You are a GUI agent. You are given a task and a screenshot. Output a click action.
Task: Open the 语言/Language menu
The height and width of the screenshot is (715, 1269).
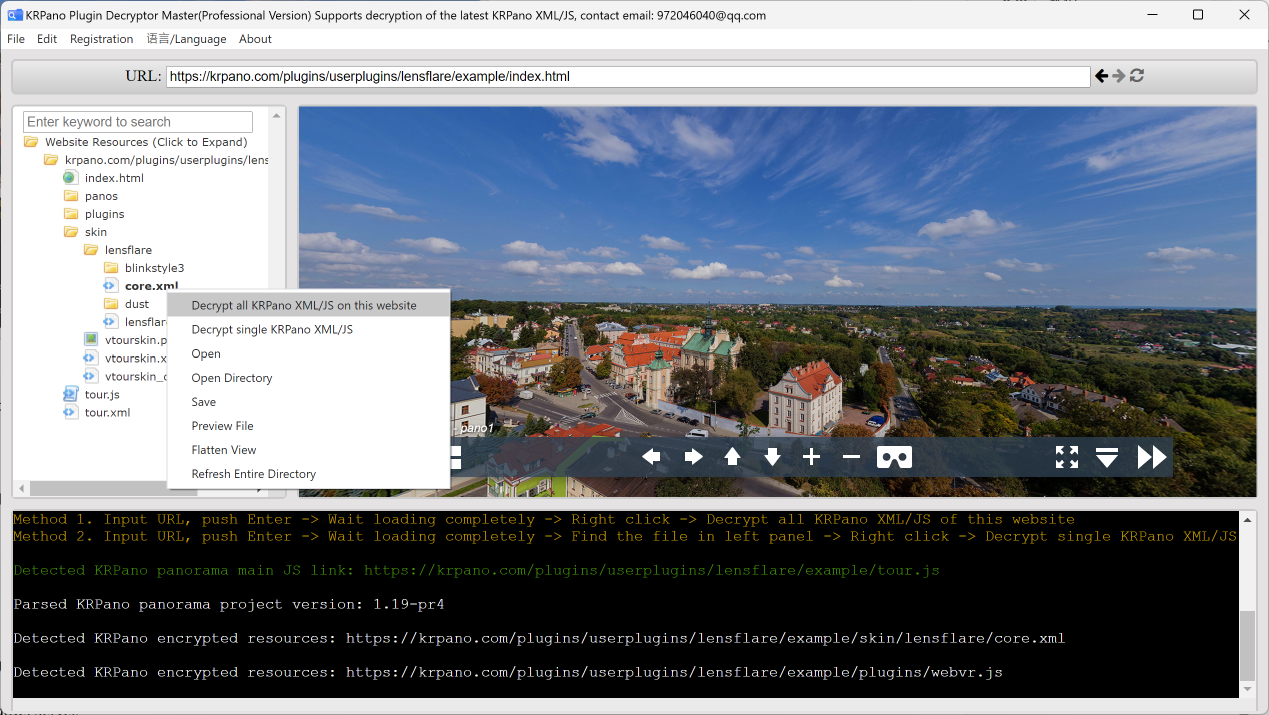click(186, 38)
